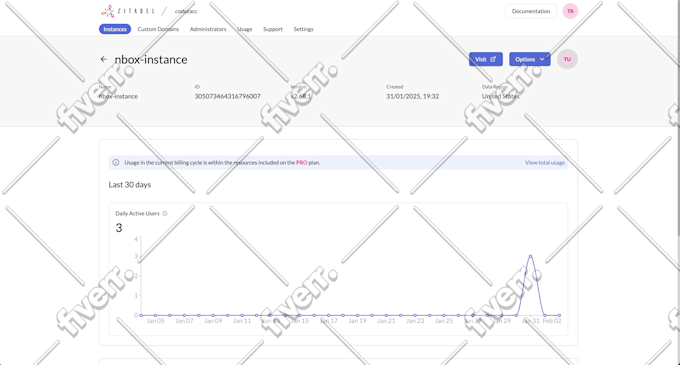The width and height of the screenshot is (680, 365).
Task: Open the Settings tab
Action: (304, 29)
